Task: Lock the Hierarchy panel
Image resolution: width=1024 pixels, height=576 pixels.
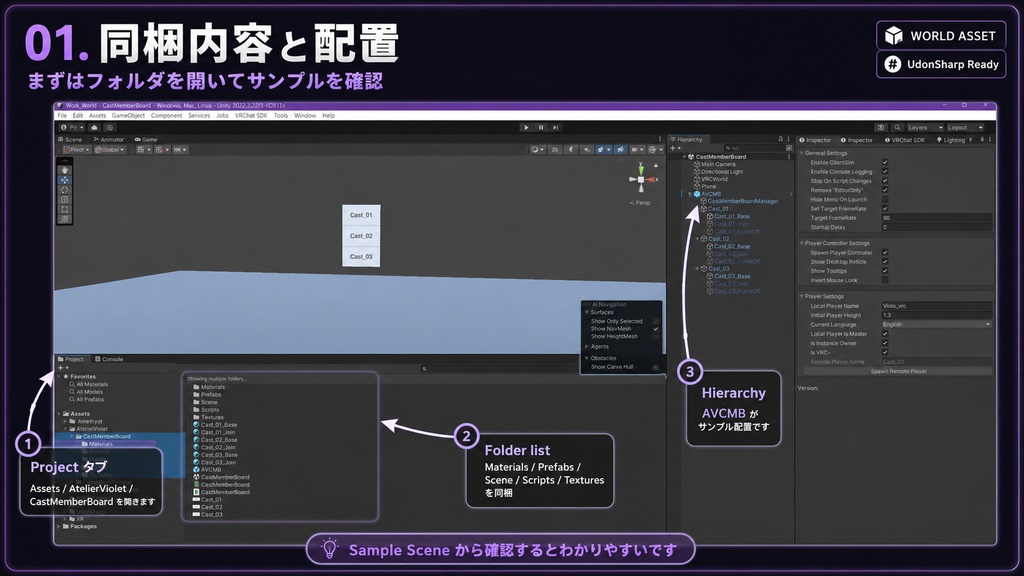Action: [780, 139]
